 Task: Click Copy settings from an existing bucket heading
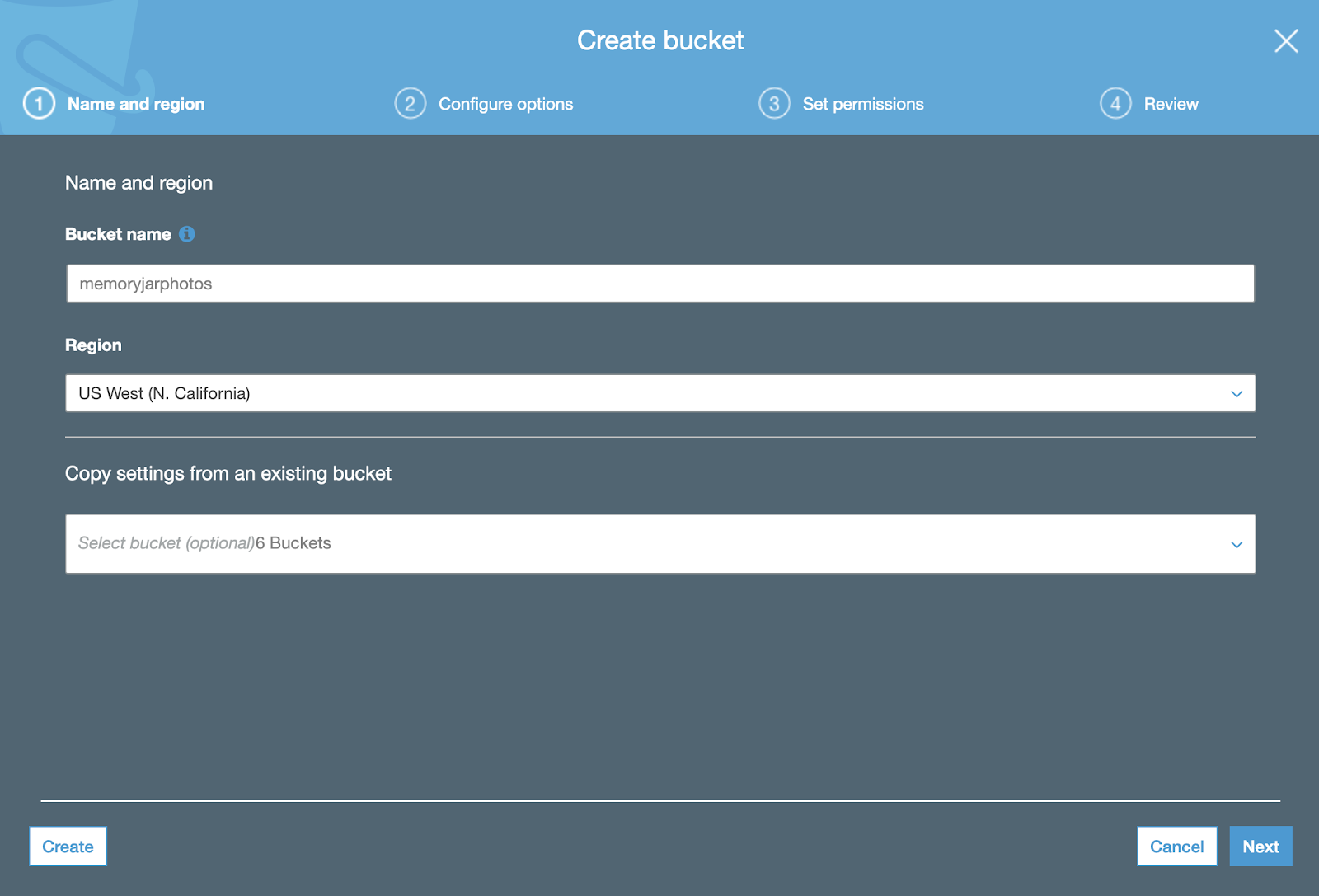[228, 474]
